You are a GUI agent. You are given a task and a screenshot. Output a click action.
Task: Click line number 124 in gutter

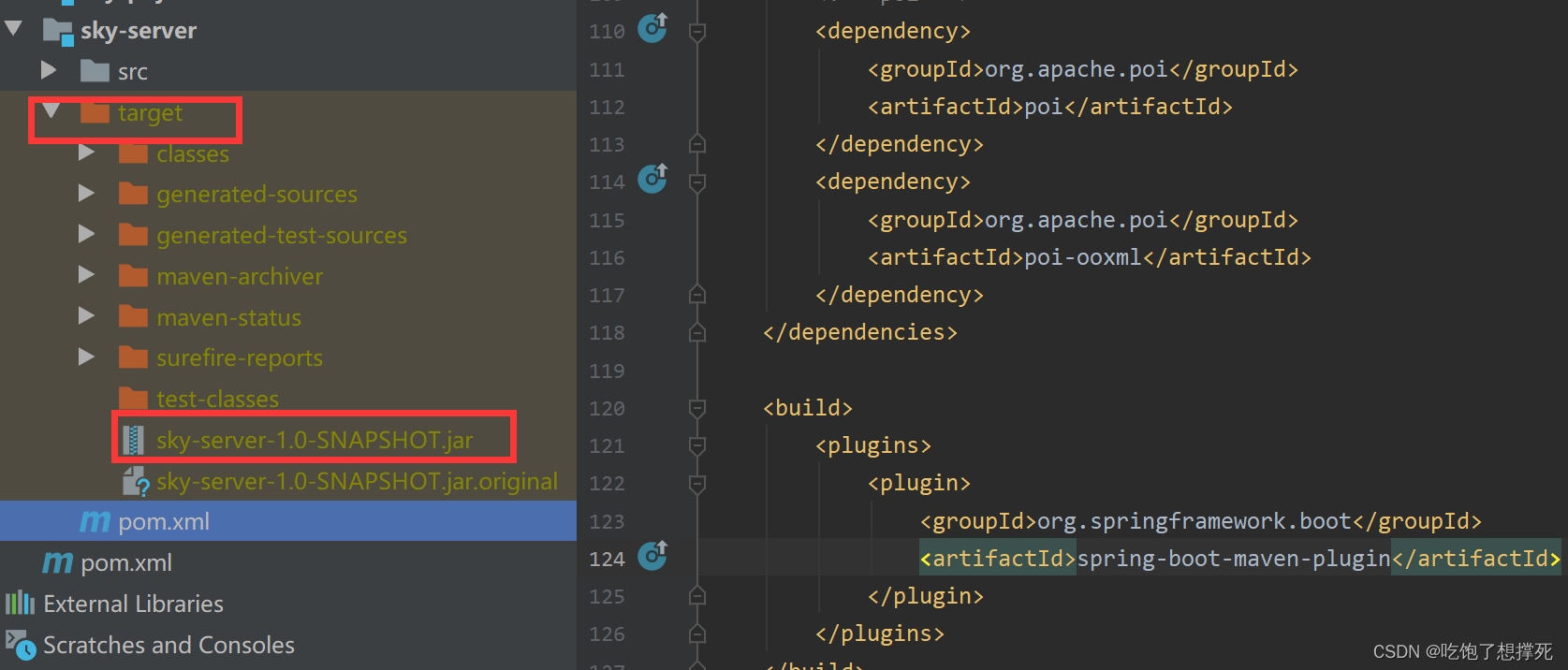(607, 560)
